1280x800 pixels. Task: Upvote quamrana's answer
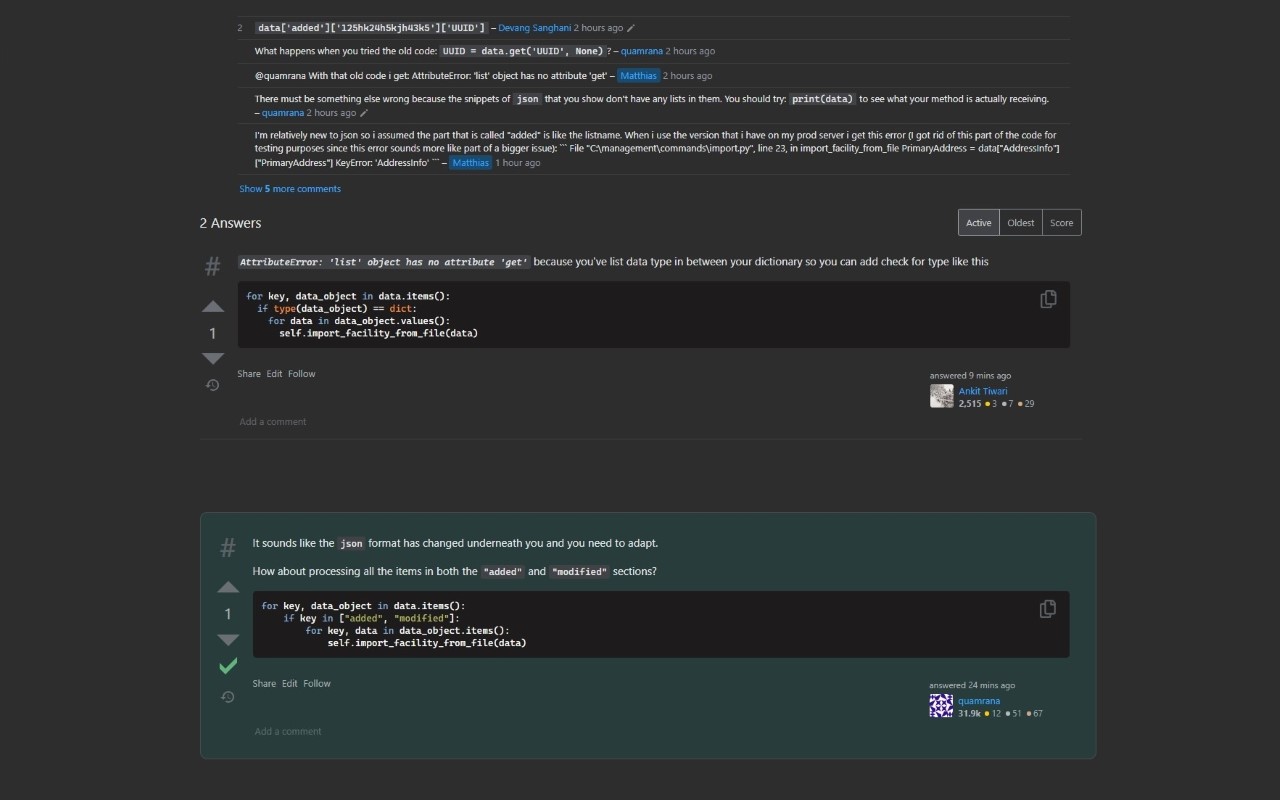click(228, 588)
